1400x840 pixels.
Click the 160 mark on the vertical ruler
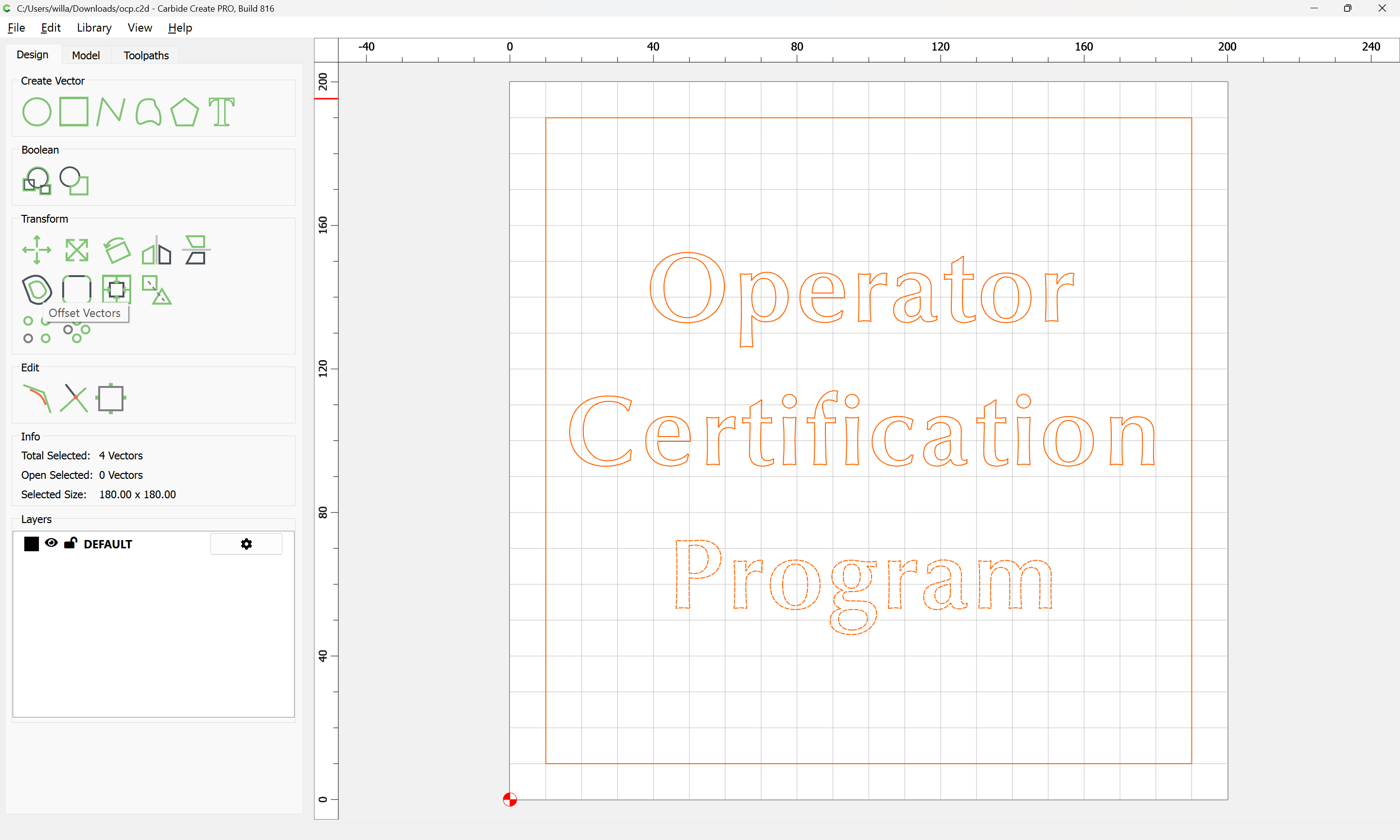point(323,225)
